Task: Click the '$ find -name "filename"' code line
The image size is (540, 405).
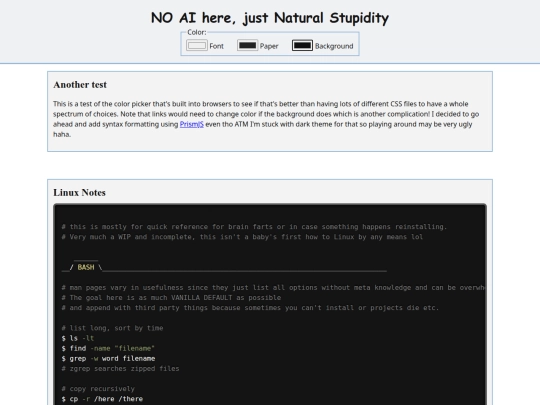Action: 108,348
